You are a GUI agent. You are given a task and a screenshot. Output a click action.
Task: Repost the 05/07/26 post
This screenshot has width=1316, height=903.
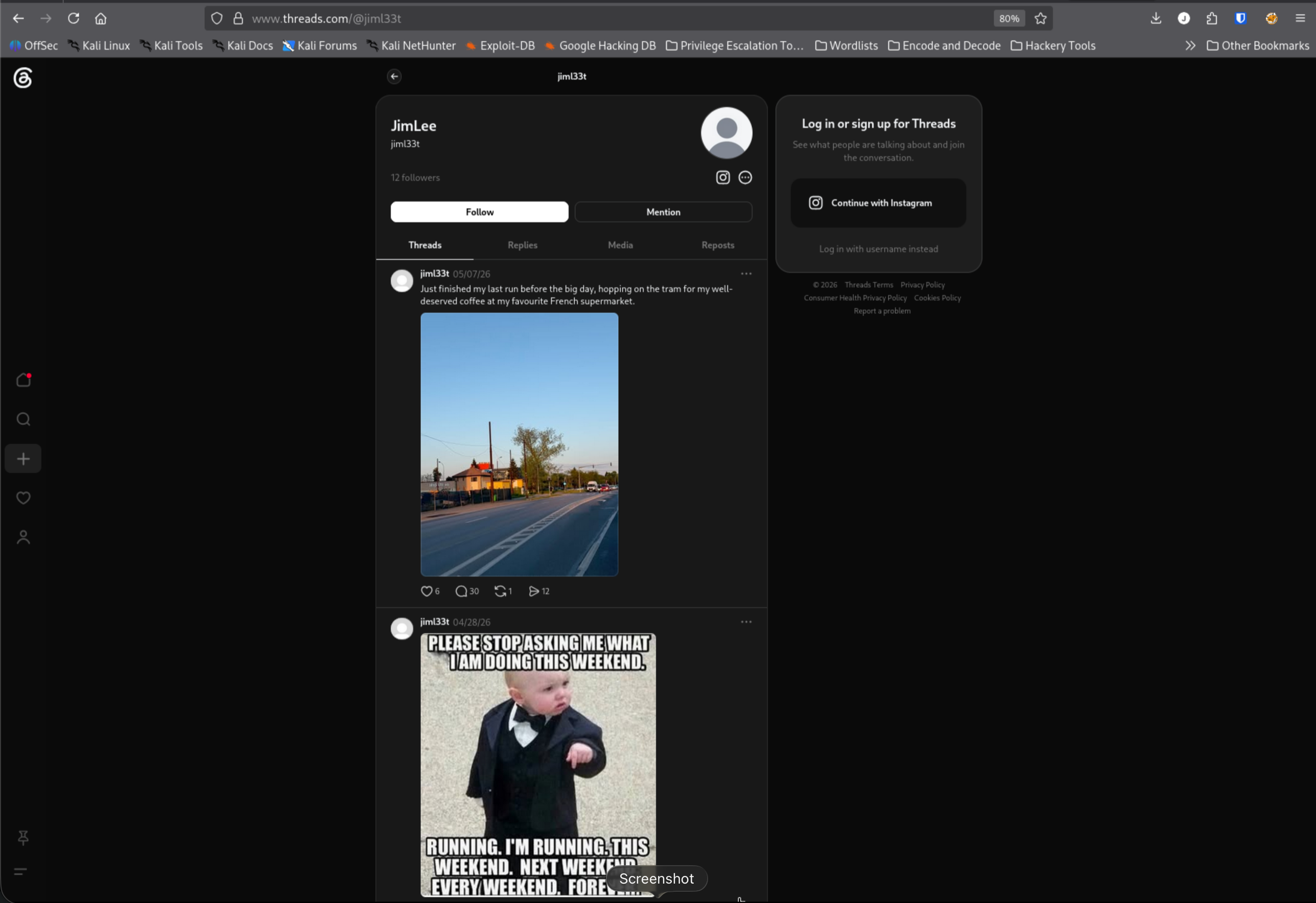[503, 591]
